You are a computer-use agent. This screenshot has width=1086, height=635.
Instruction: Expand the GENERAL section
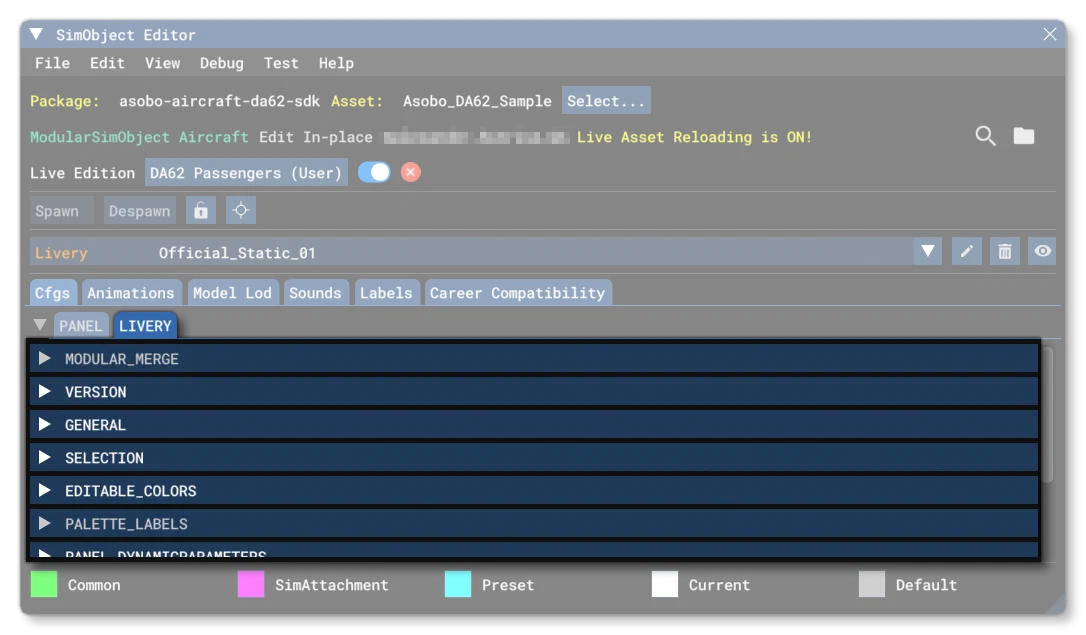coord(534,424)
